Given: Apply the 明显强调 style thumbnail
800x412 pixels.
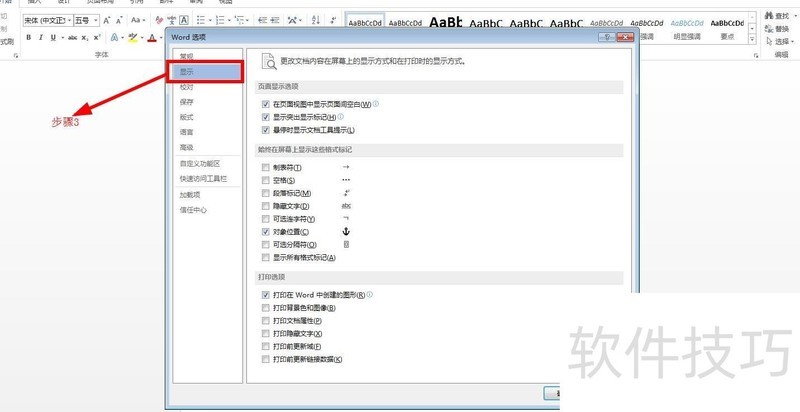Looking at the screenshot, I should pyautogui.click(x=687, y=30).
